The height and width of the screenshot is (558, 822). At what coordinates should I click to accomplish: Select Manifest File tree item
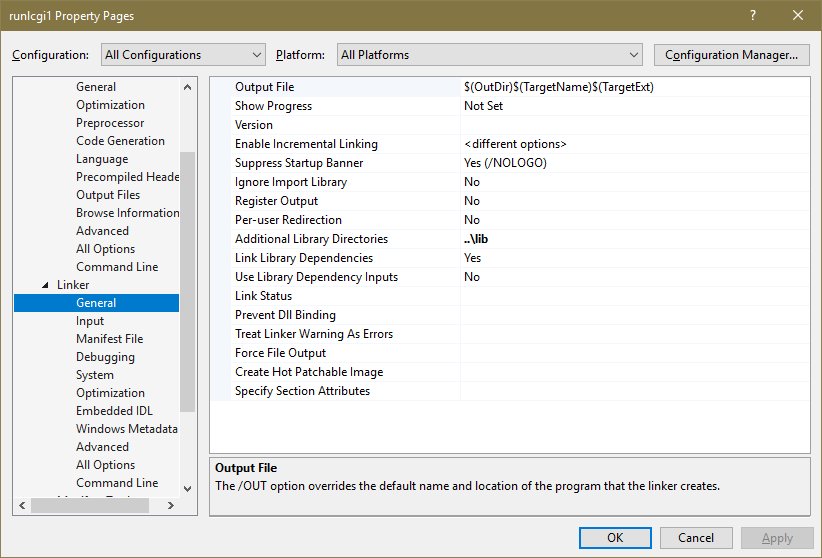tap(110, 339)
